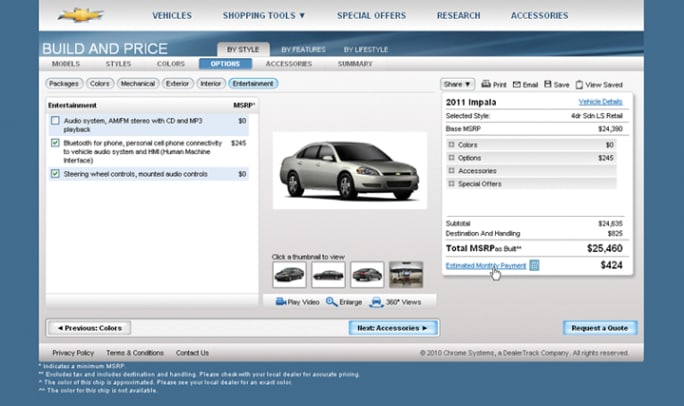
Task: Click the Print icon
Action: tap(486, 85)
